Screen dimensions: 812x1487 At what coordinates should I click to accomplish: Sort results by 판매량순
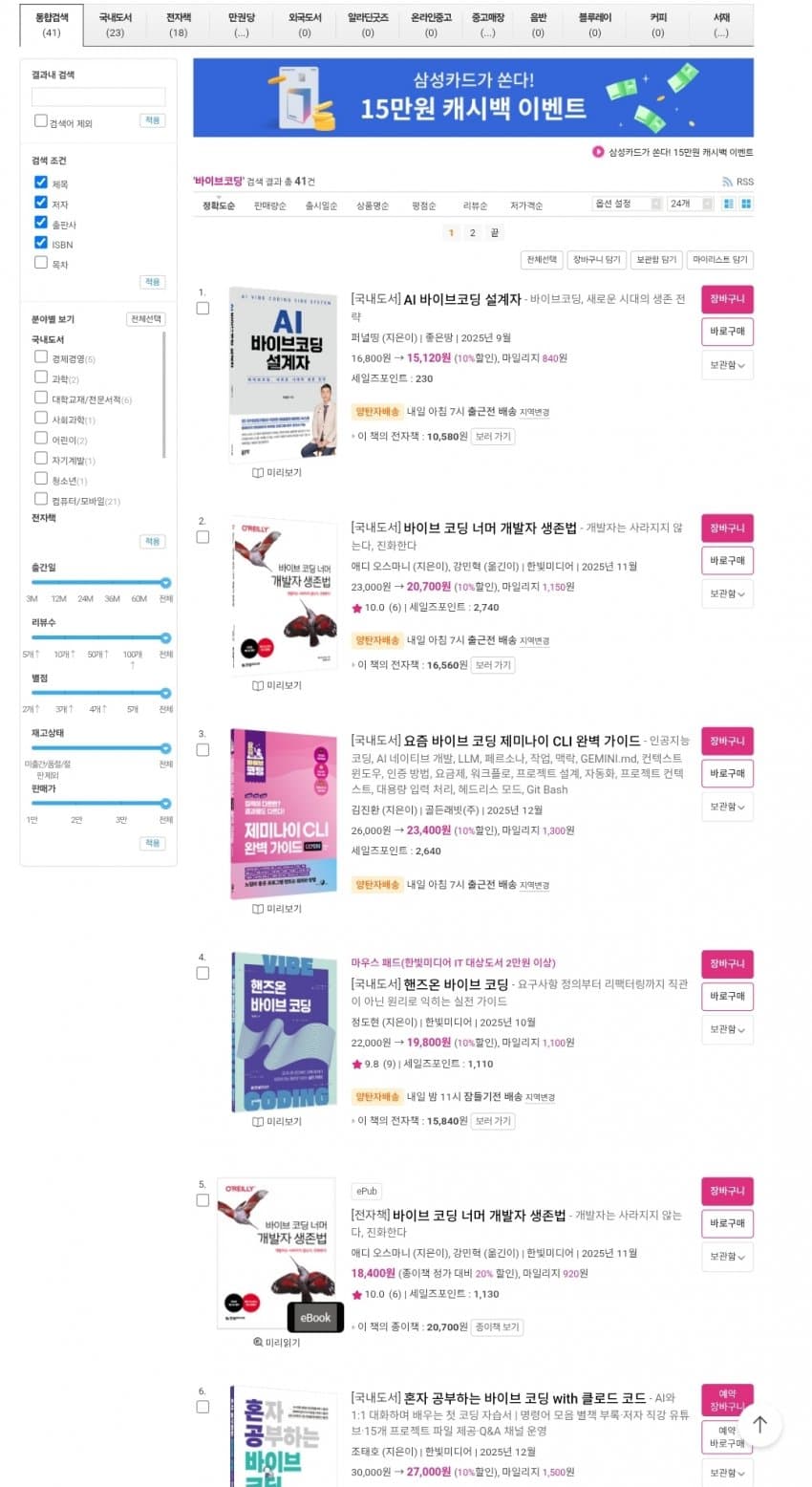coord(270,205)
